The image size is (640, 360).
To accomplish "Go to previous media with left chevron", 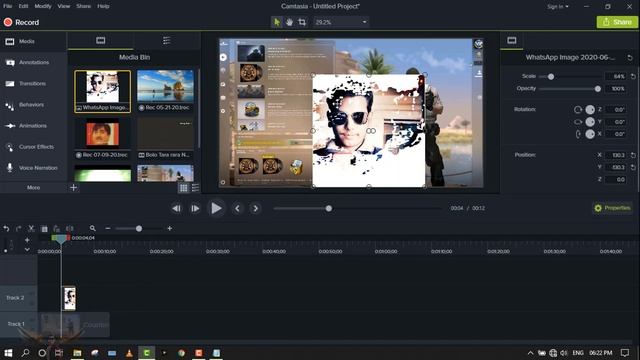I will pyautogui.click(x=237, y=208).
